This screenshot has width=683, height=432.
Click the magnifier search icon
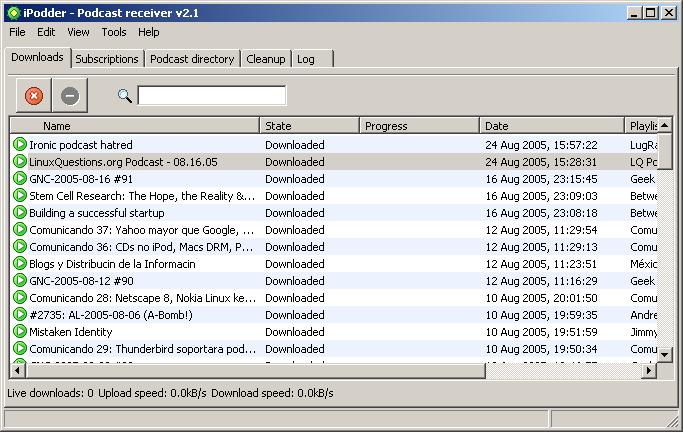[125, 96]
